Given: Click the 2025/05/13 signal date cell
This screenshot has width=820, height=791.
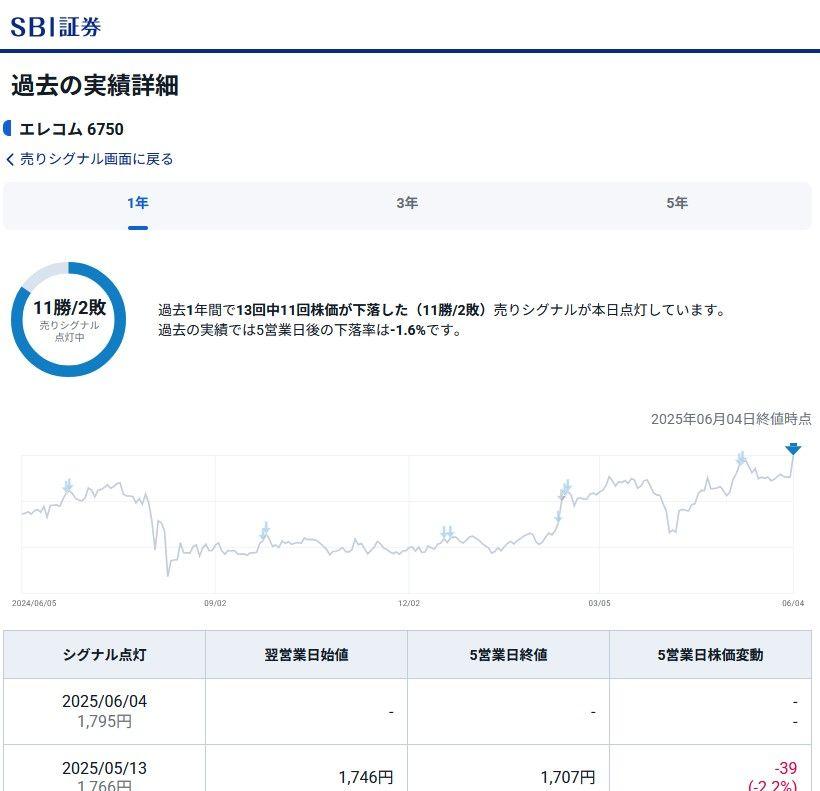Looking at the screenshot, I should (x=104, y=769).
